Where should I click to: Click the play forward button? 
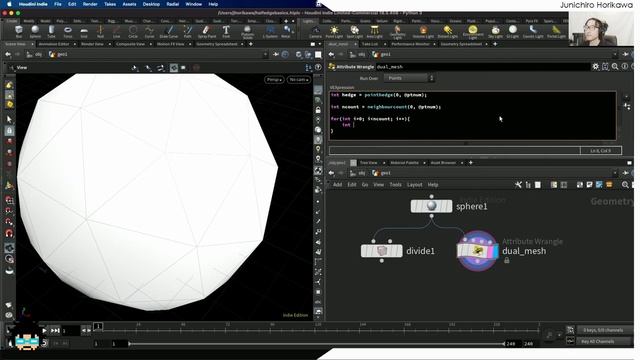44,331
